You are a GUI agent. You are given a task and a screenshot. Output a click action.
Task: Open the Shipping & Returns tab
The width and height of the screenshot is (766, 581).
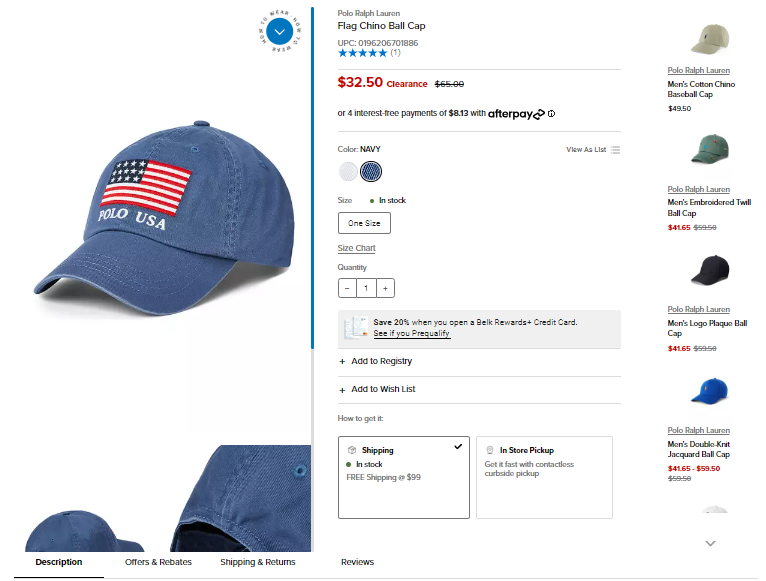[x=257, y=562]
